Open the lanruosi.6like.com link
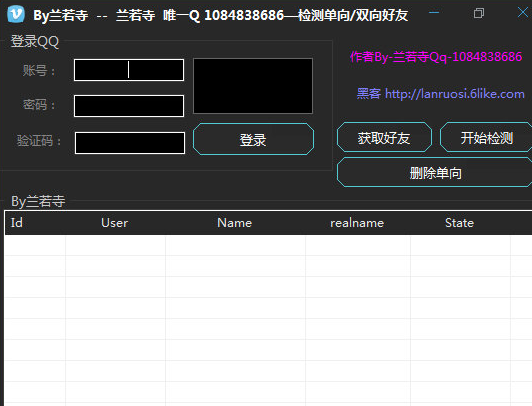This screenshot has height=406, width=532. tap(455, 94)
